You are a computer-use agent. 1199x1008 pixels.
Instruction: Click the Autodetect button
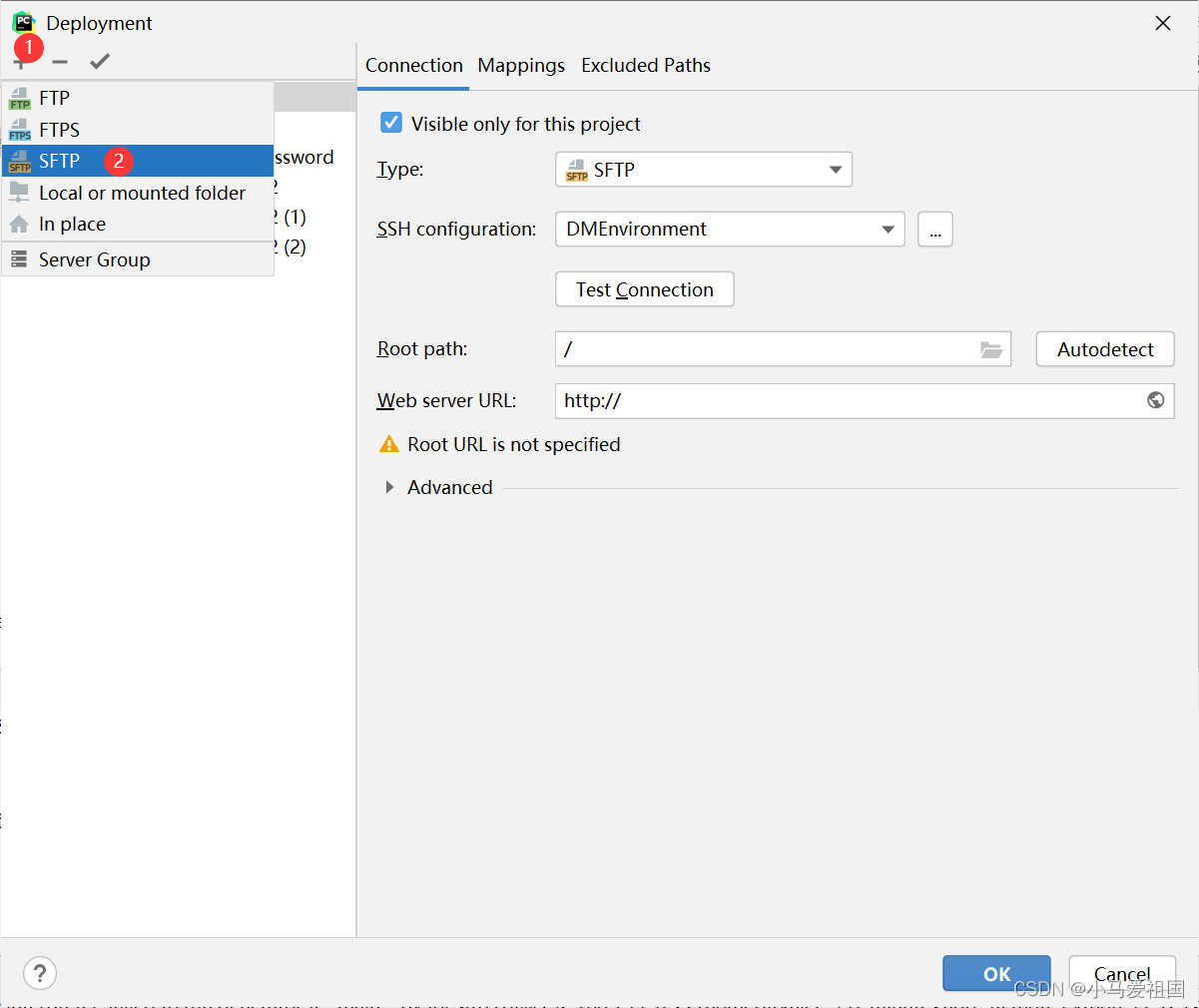click(x=1105, y=349)
